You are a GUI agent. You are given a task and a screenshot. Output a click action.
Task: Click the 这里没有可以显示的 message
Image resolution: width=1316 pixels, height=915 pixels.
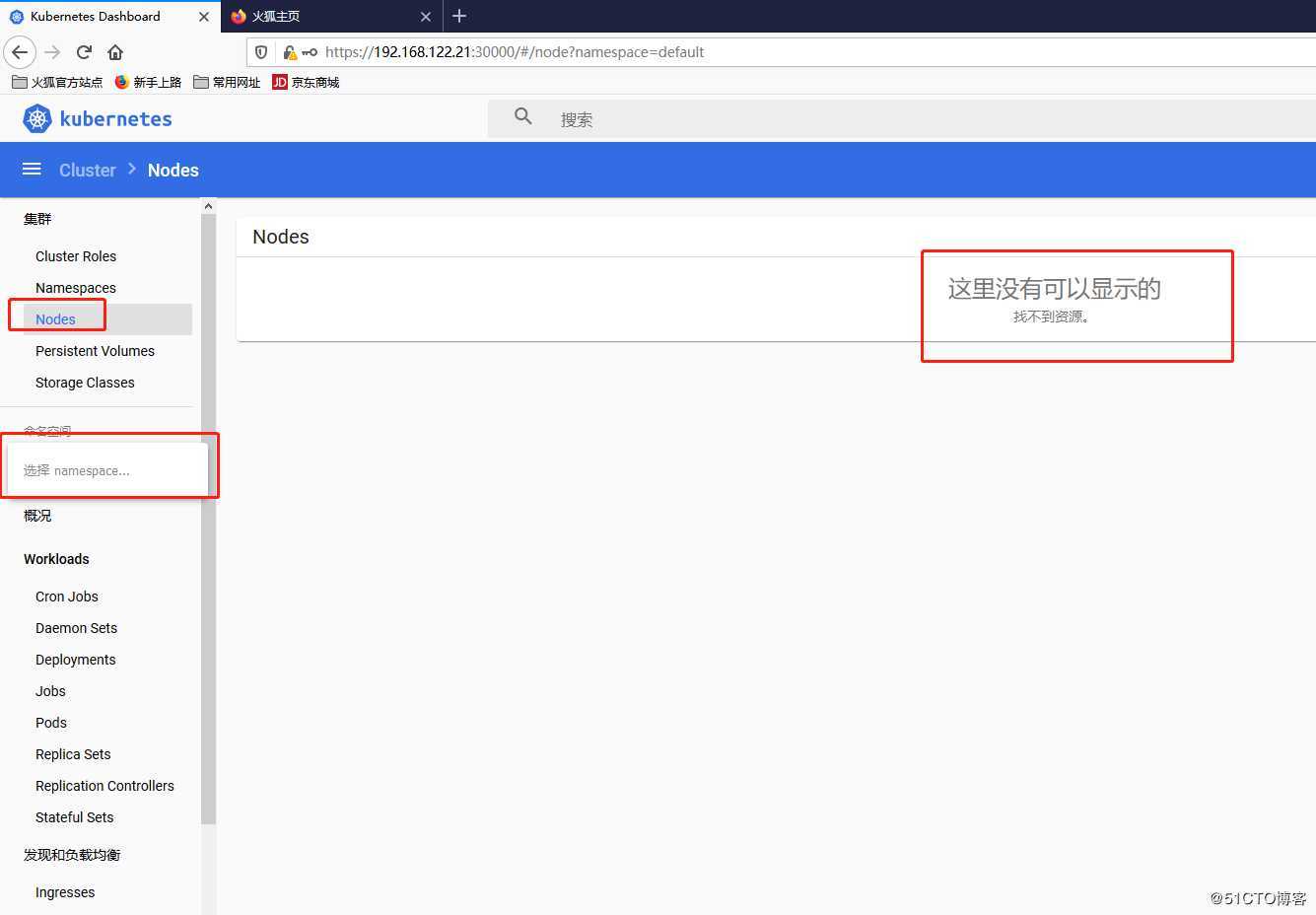coord(1054,289)
